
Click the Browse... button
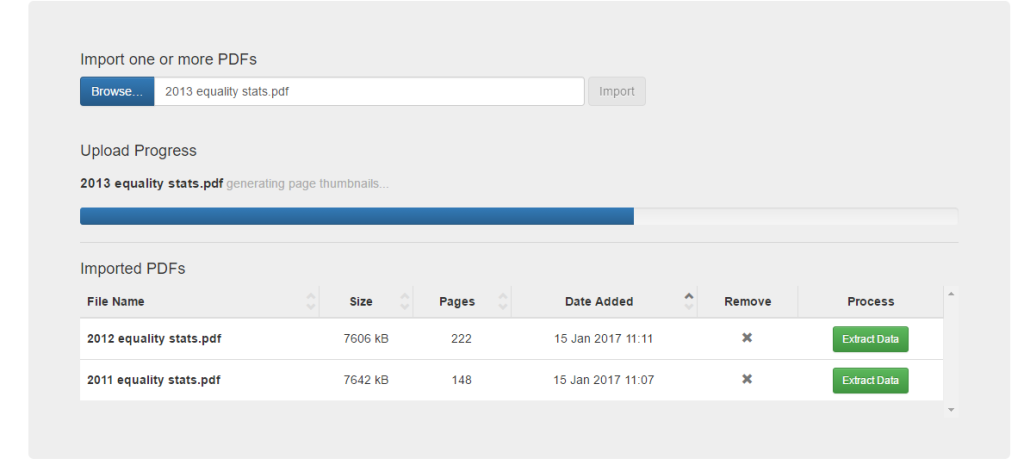click(117, 91)
